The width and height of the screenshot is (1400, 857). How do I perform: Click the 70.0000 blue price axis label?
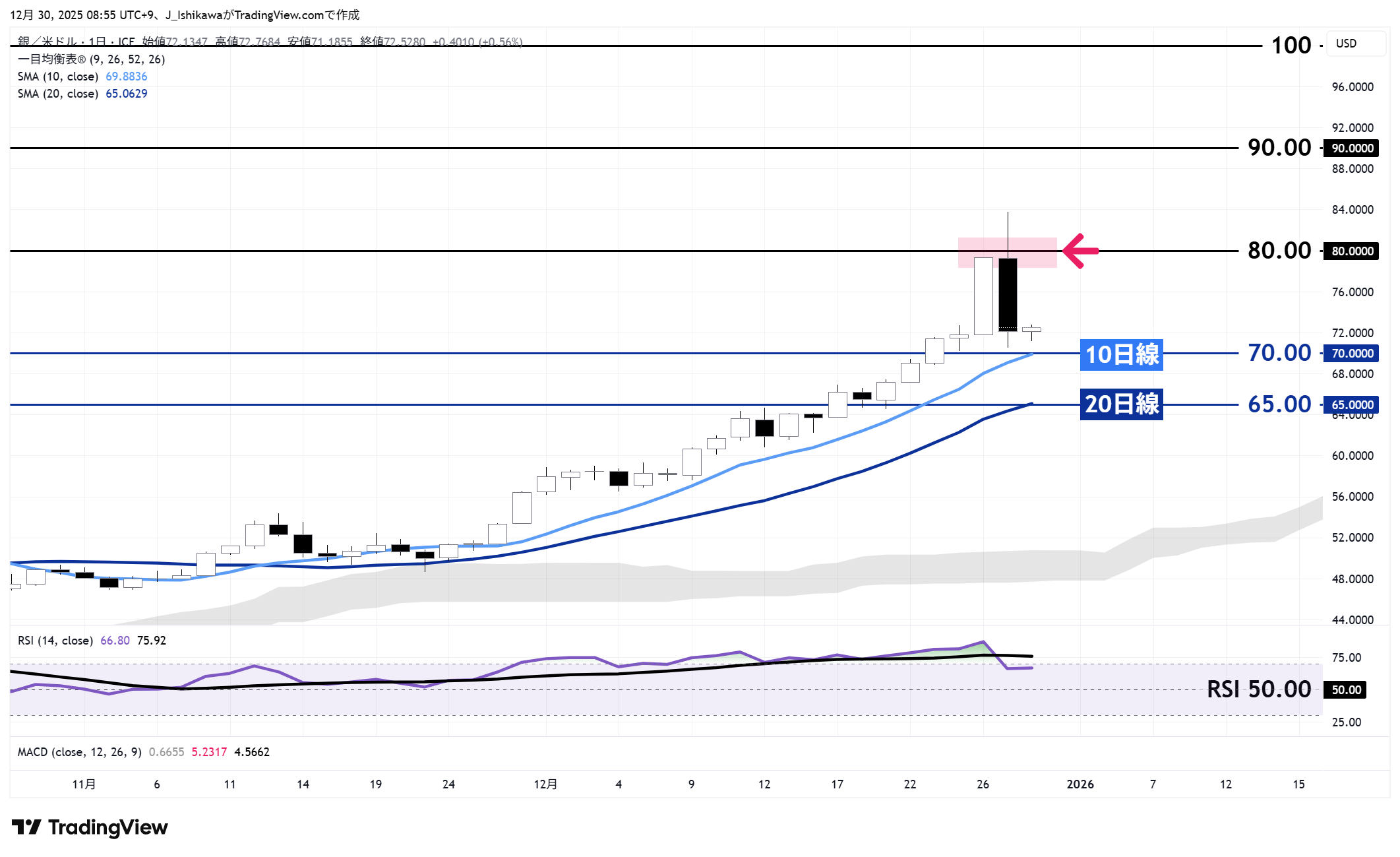point(1352,353)
